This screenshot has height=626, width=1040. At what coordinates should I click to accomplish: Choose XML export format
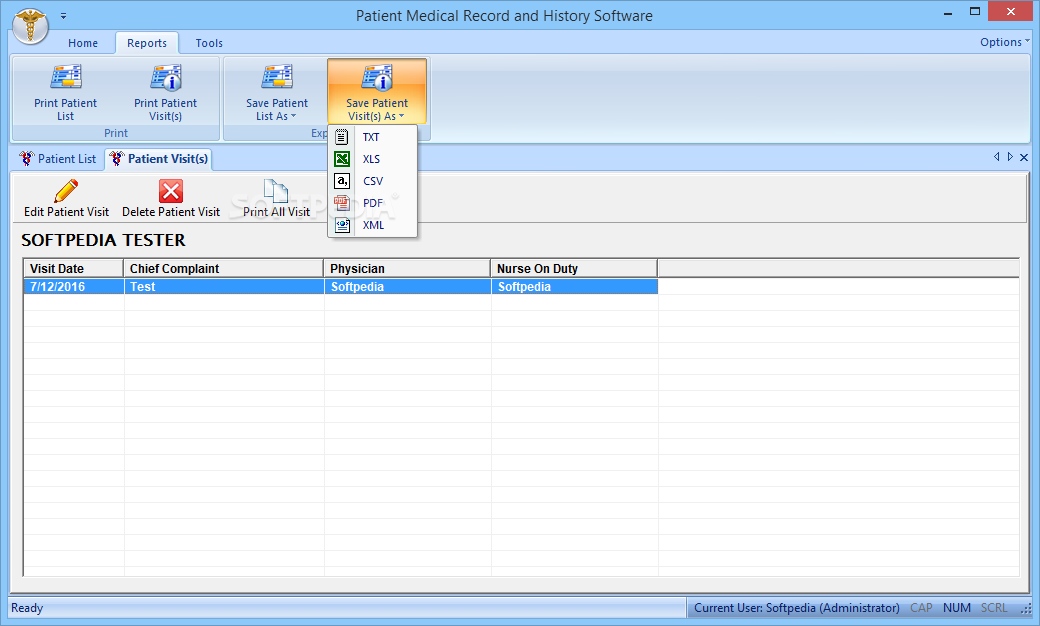pos(373,225)
